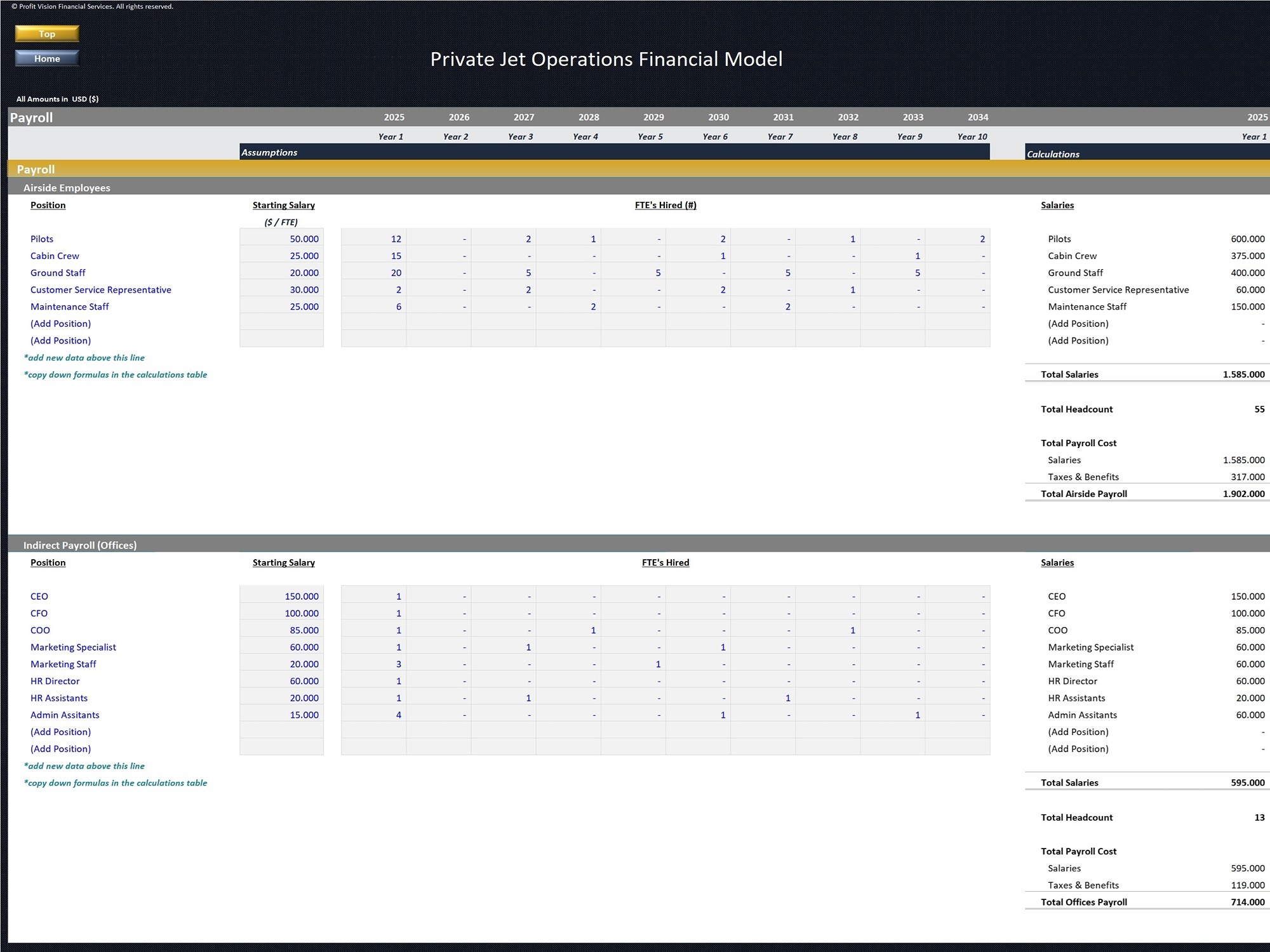1270x952 pixels.
Task: Click Airside Total Headcount value 55
Action: [1259, 409]
